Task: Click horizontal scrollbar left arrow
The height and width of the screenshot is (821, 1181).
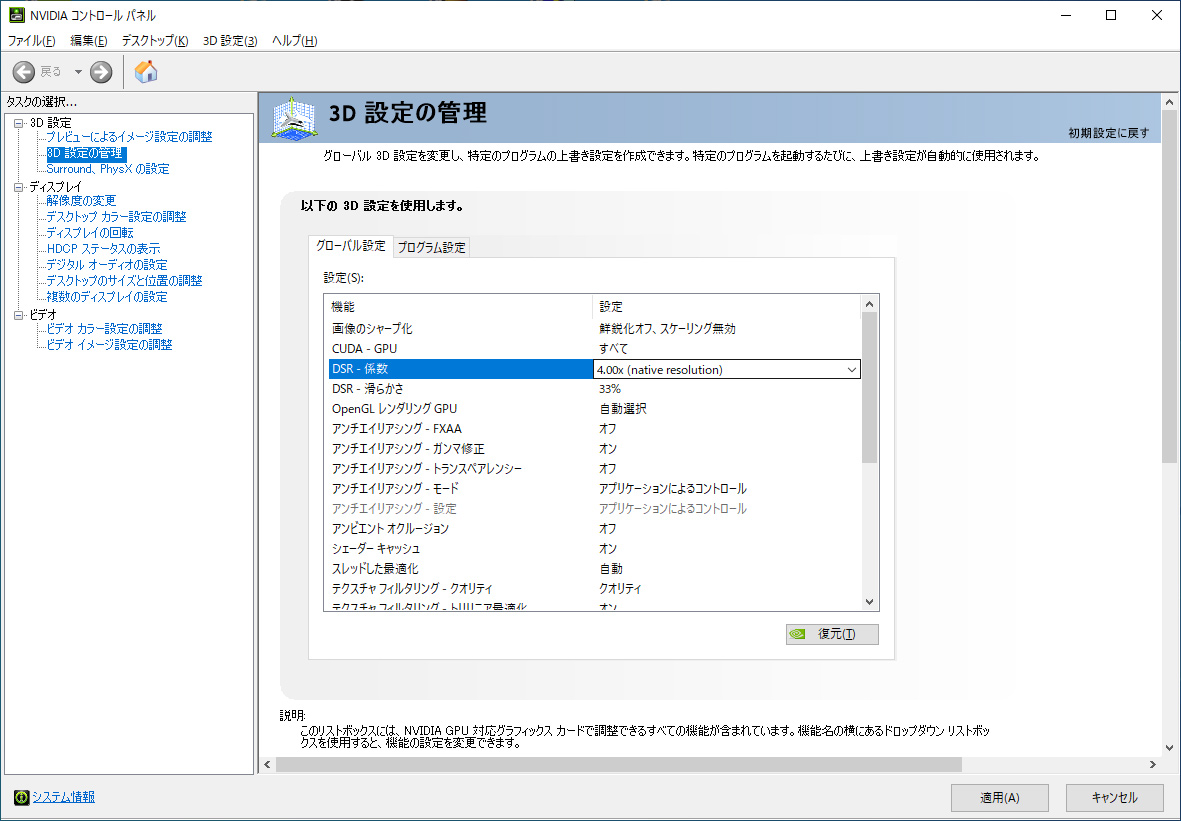Action: point(267,765)
